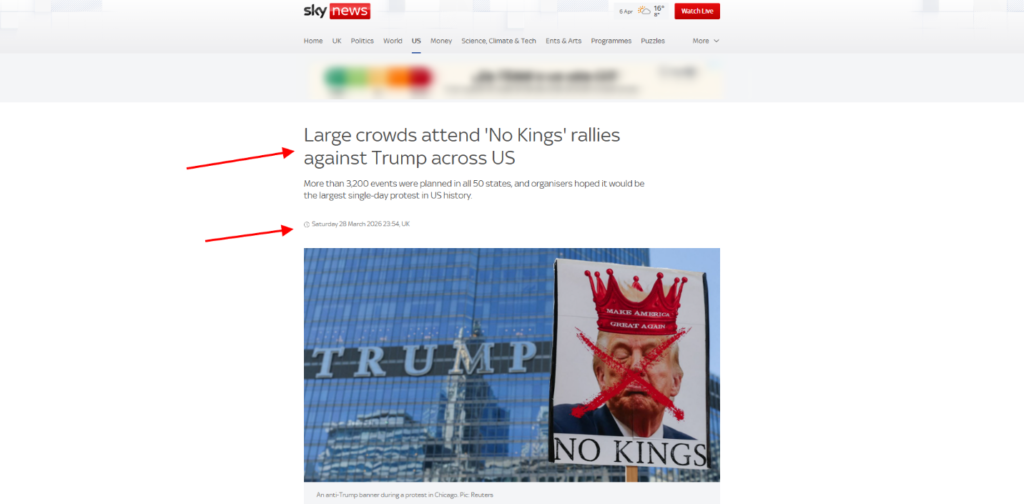Go to the UK section

click(x=336, y=40)
